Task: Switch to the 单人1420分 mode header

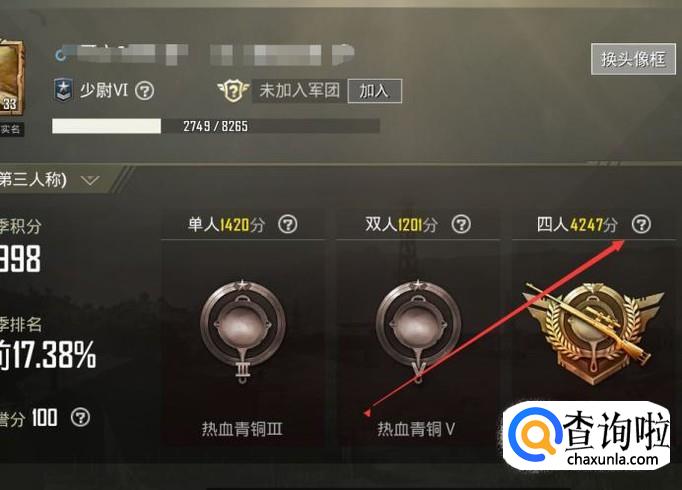Action: click(x=226, y=225)
